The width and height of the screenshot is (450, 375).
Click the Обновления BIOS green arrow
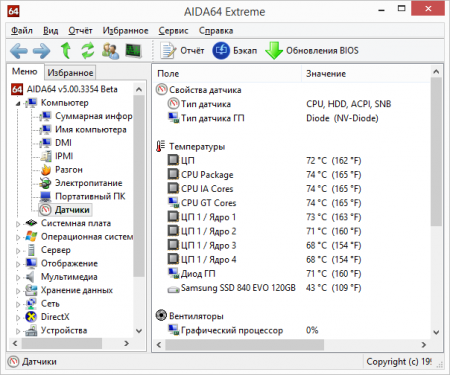(274, 51)
